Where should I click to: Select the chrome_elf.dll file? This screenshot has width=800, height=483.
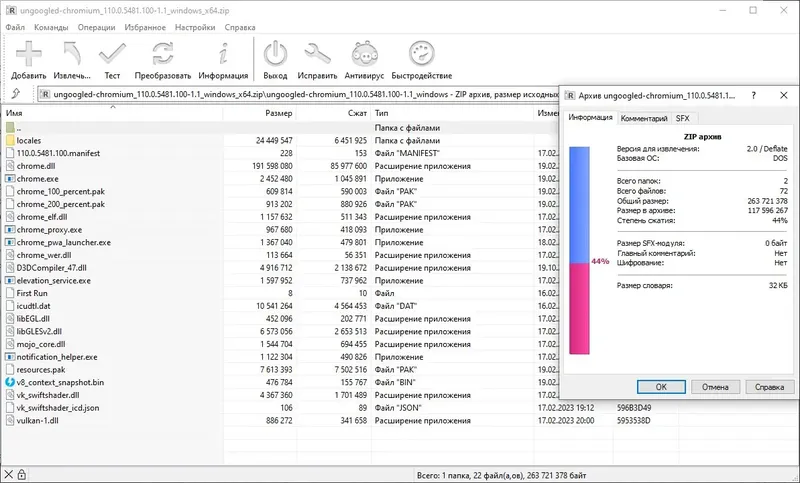pyautogui.click(x=42, y=217)
